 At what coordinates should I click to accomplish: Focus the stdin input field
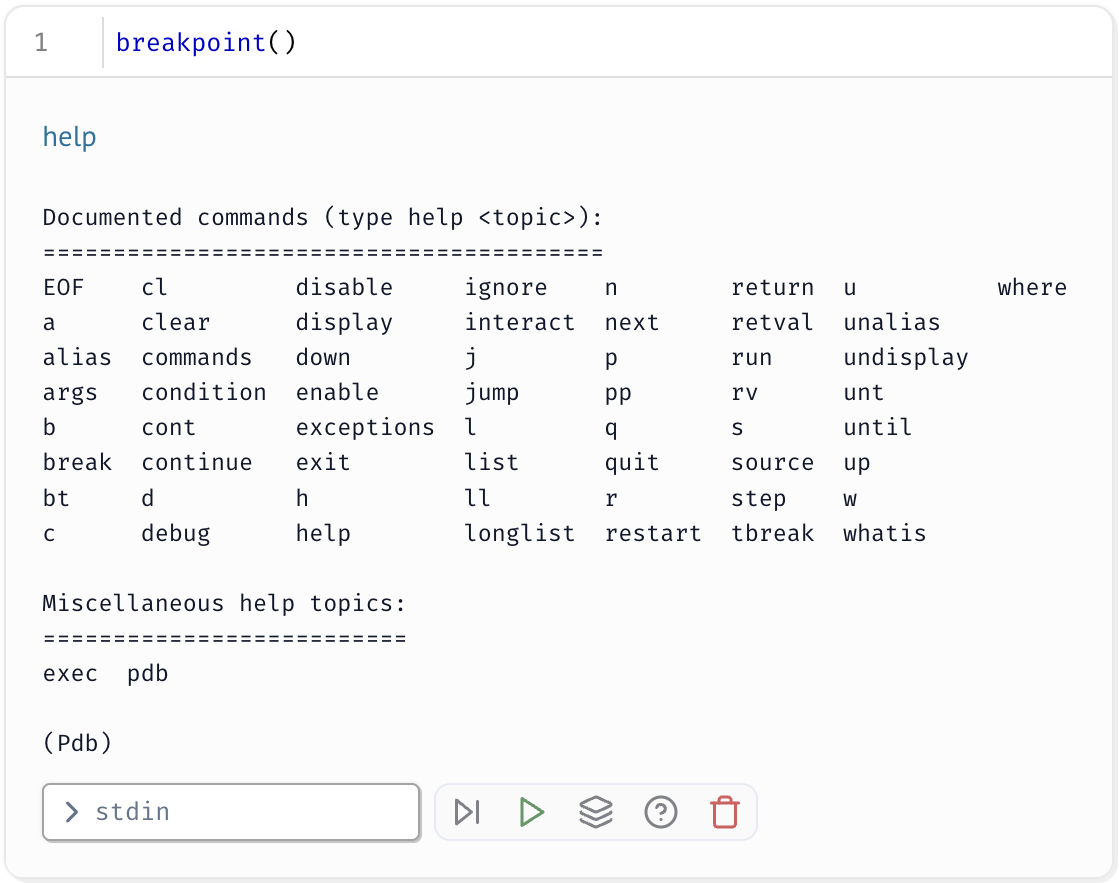tap(240, 812)
